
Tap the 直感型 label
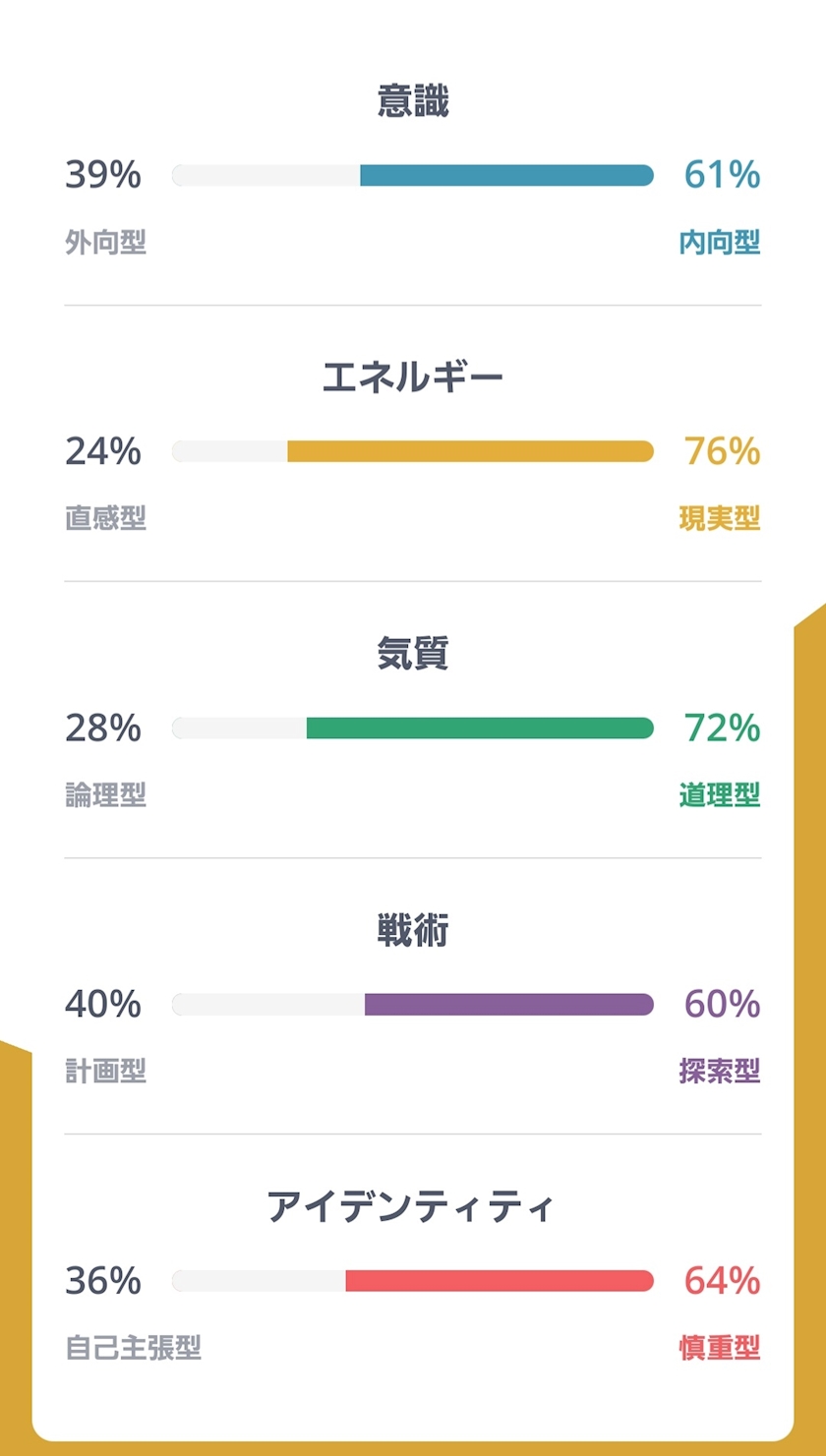[x=106, y=518]
